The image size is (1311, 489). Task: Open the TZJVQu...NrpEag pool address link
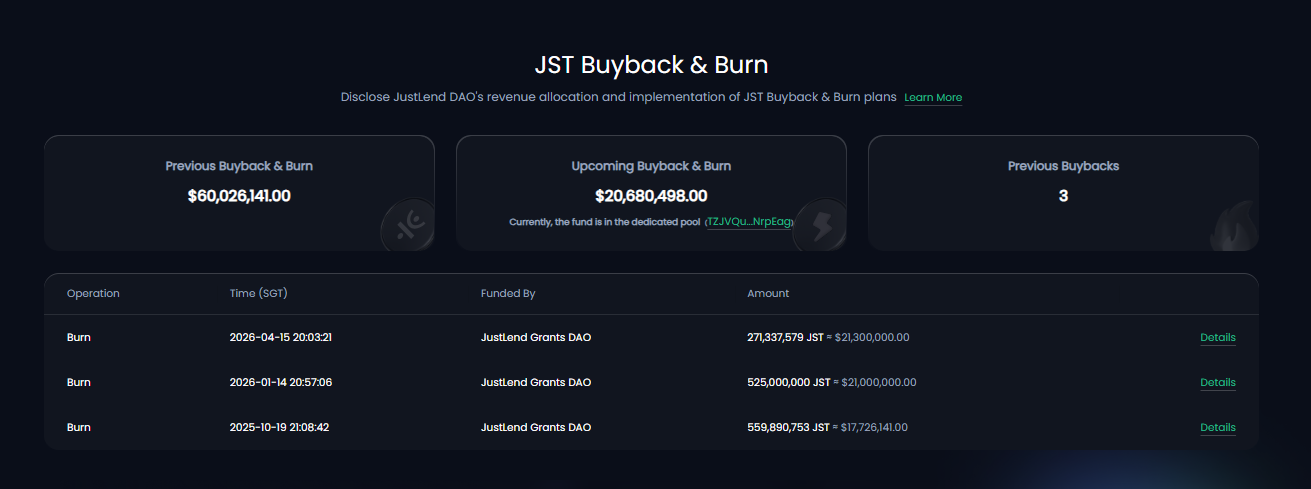[750, 222]
